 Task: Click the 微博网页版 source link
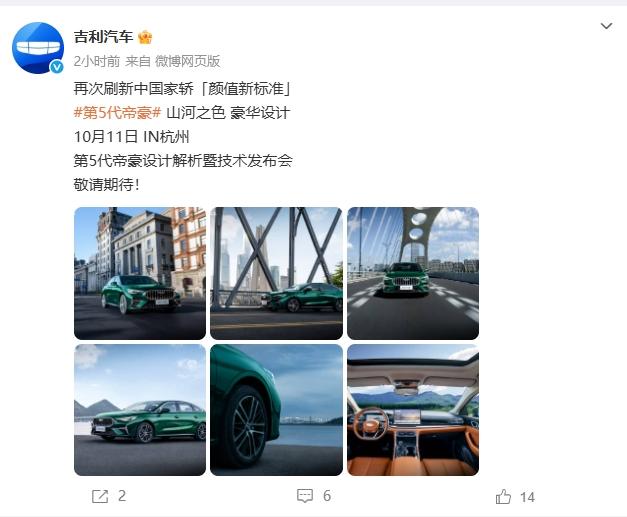pyautogui.click(x=188, y=61)
